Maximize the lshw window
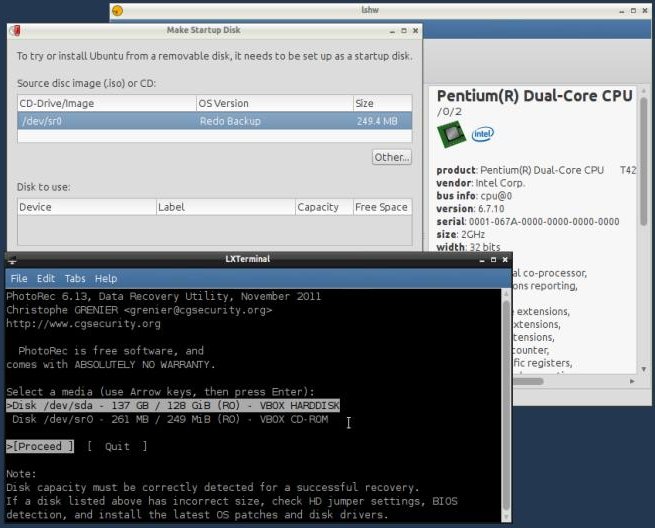The image size is (655, 528). [x=633, y=11]
